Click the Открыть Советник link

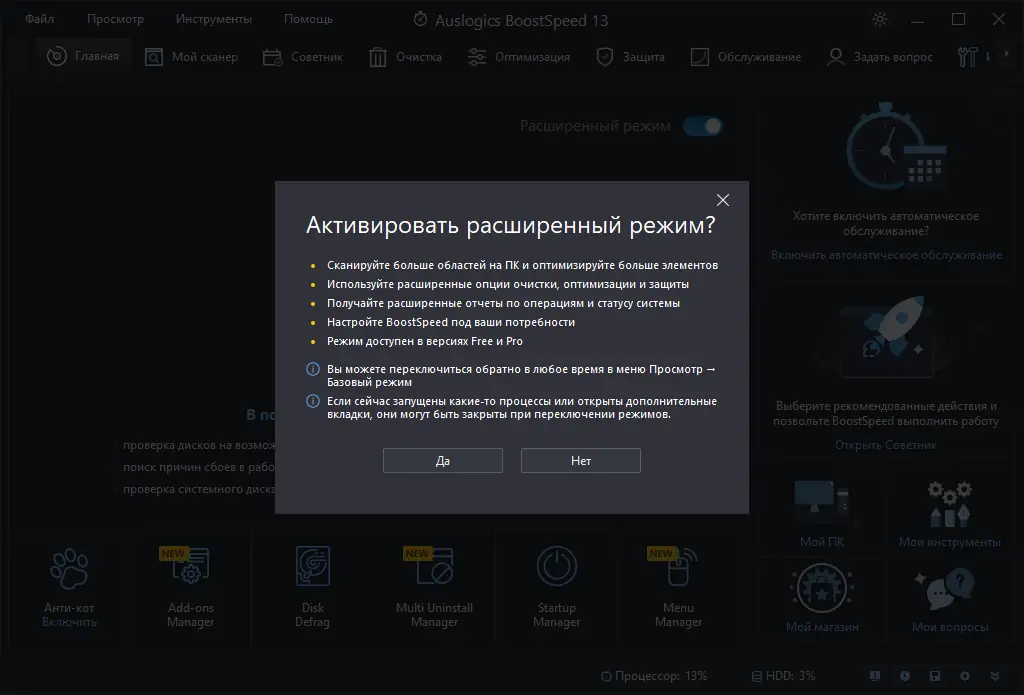pyautogui.click(x=886, y=445)
